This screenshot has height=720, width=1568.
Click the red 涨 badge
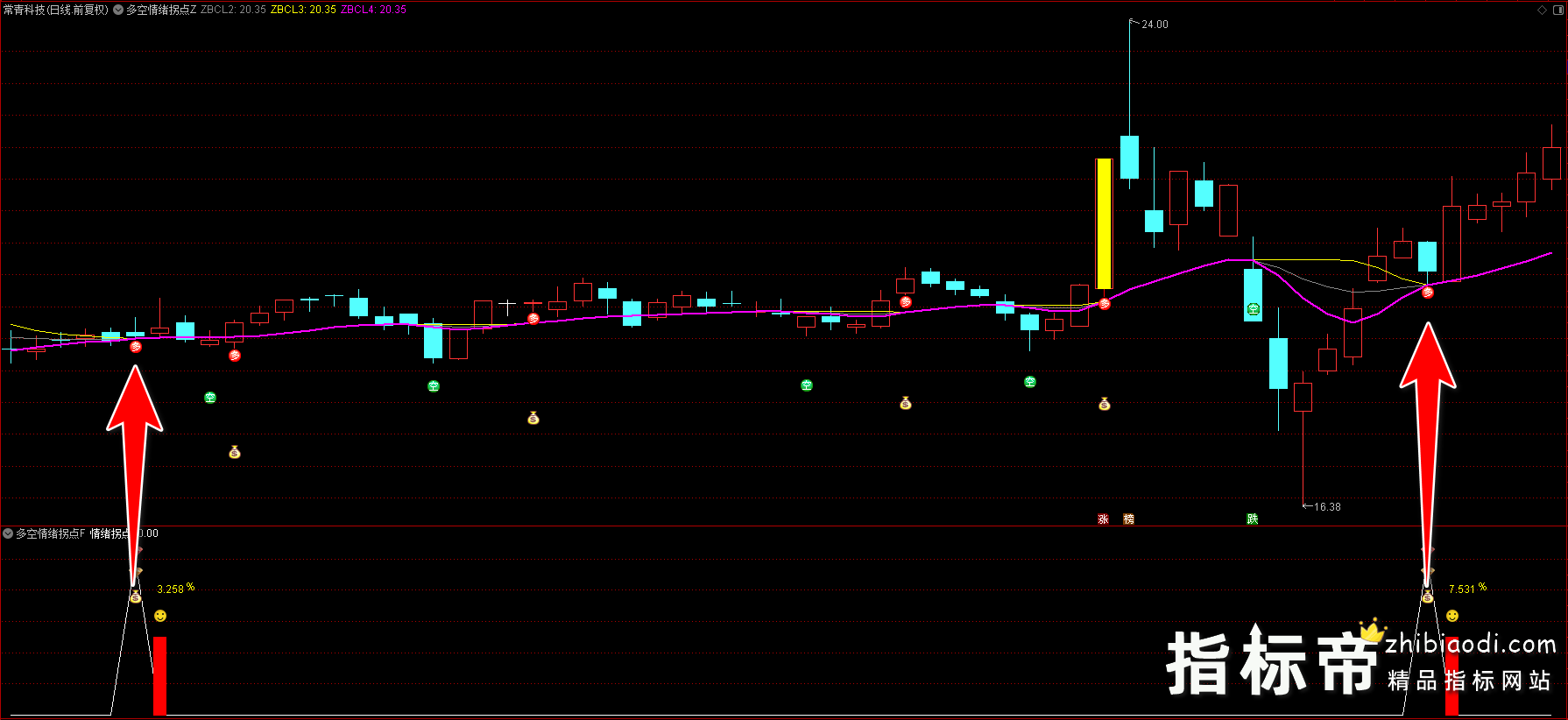coord(1103,519)
